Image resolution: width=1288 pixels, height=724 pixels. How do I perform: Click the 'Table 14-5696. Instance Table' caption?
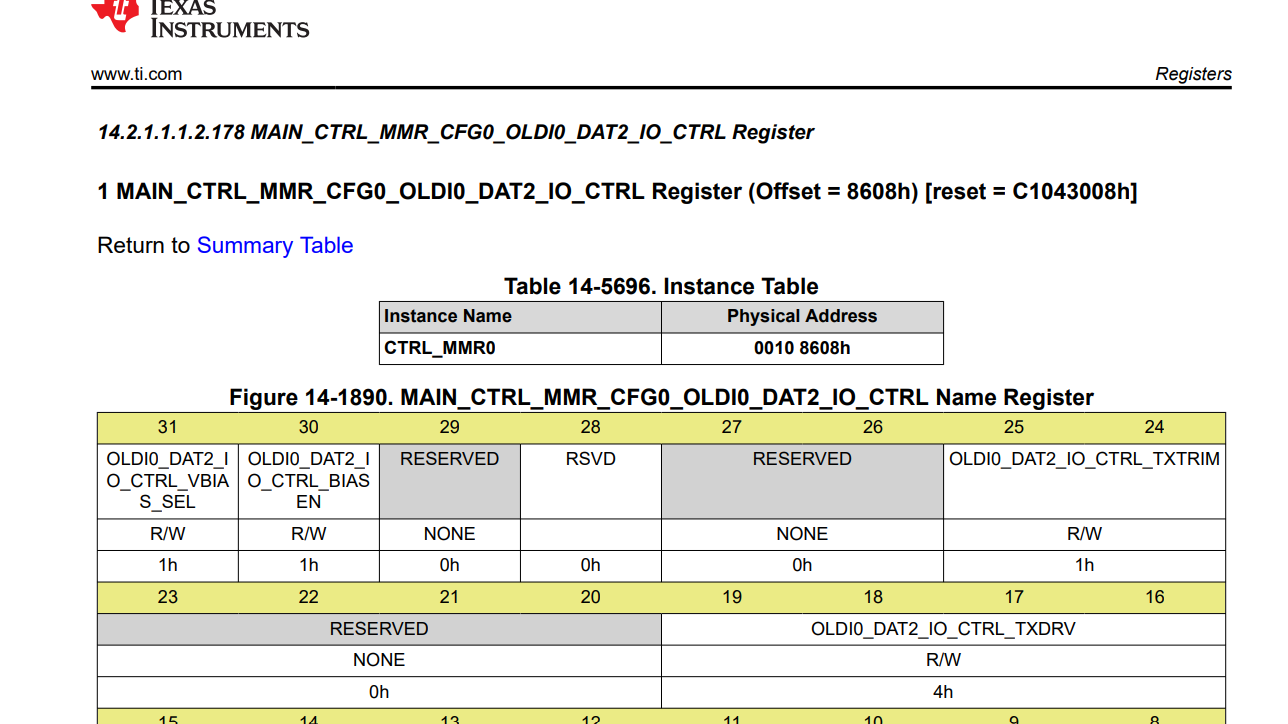[x=661, y=287]
